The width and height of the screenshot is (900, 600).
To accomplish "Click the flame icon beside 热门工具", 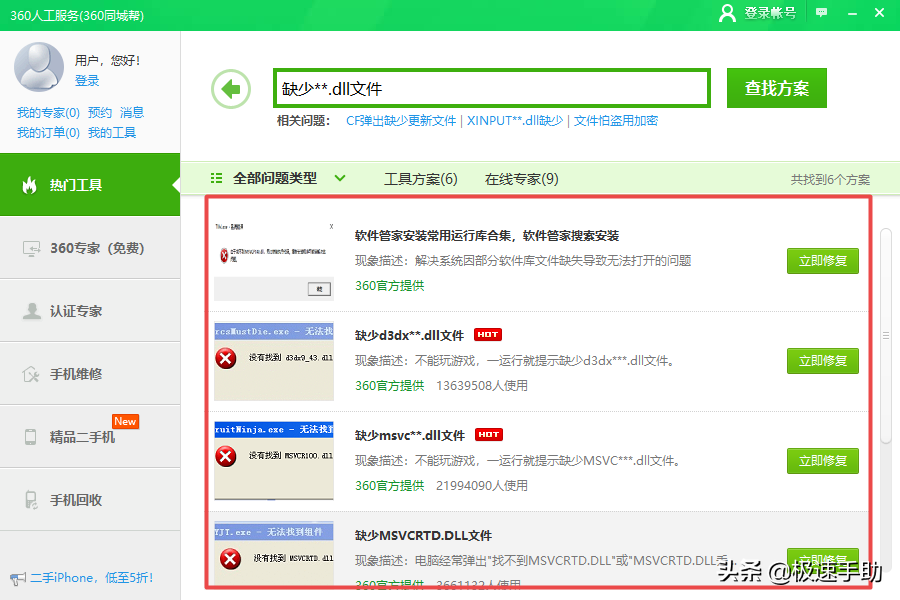I will (x=29, y=185).
